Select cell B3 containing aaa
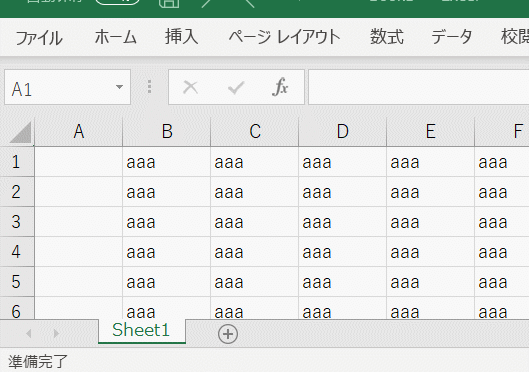The image size is (529, 372). coord(167,222)
